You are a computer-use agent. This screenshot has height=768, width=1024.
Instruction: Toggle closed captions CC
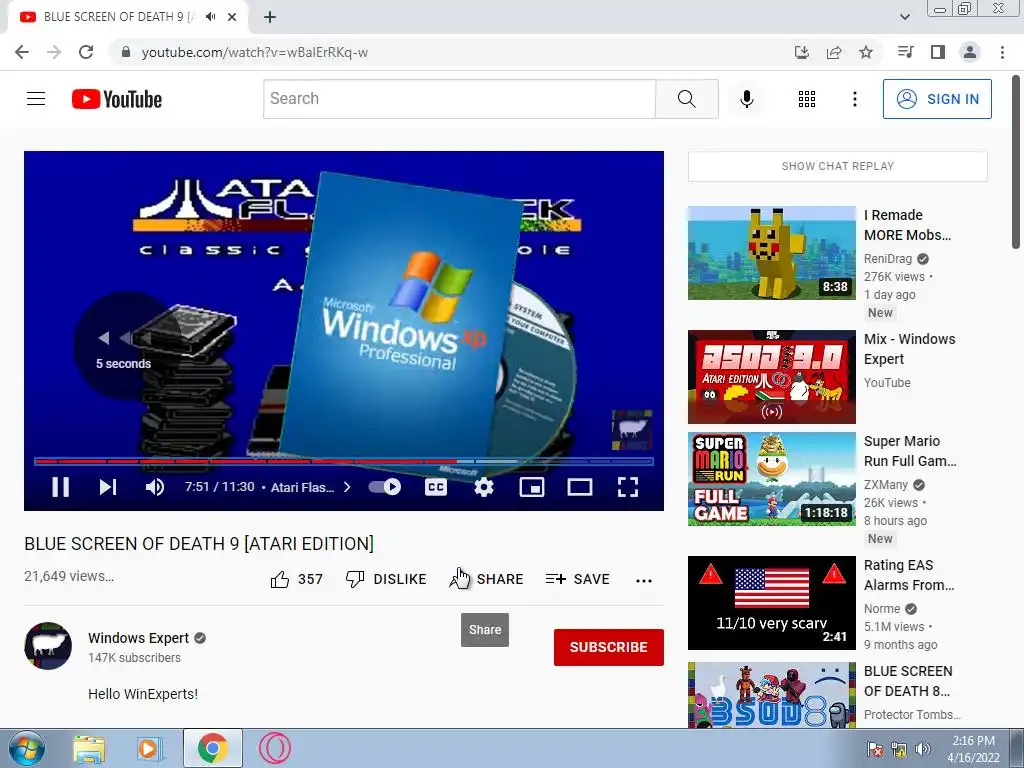pos(436,487)
